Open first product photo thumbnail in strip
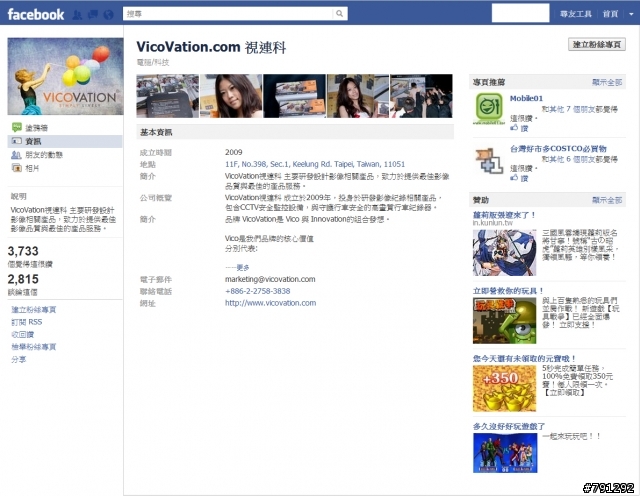Image resolution: width=640 pixels, height=496 pixels. (x=167, y=96)
